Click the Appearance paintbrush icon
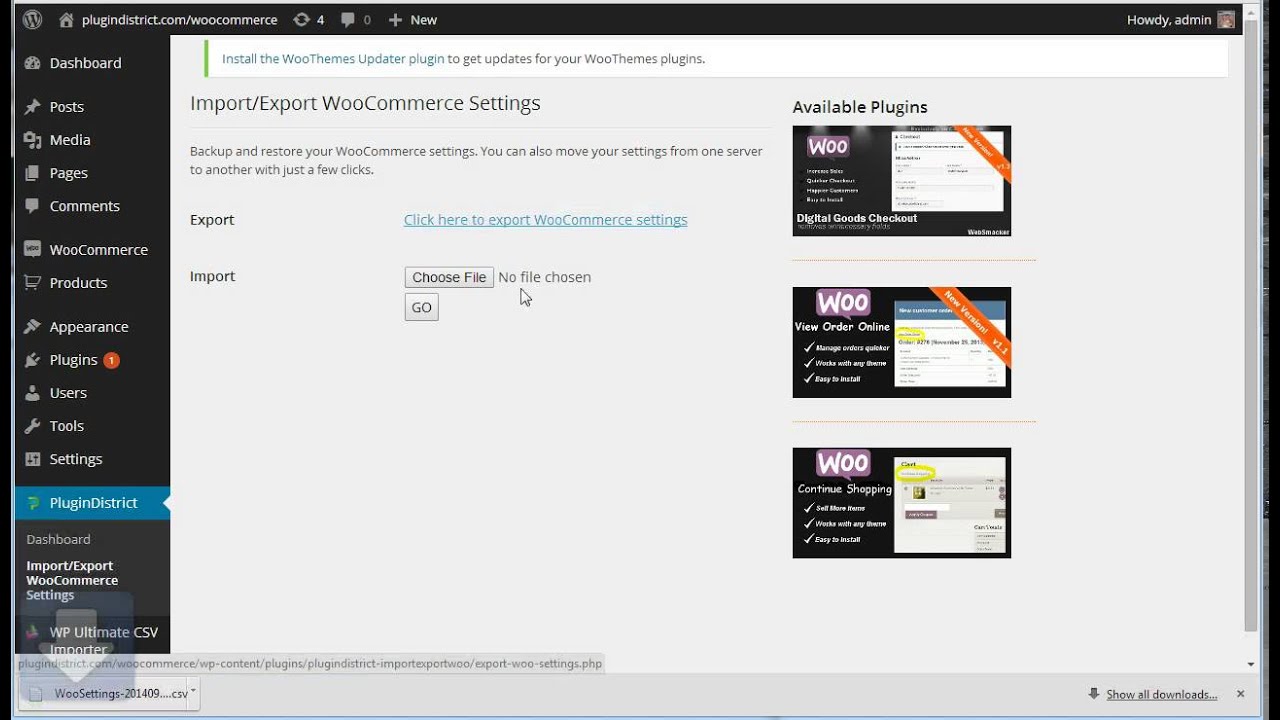 [x=33, y=327]
